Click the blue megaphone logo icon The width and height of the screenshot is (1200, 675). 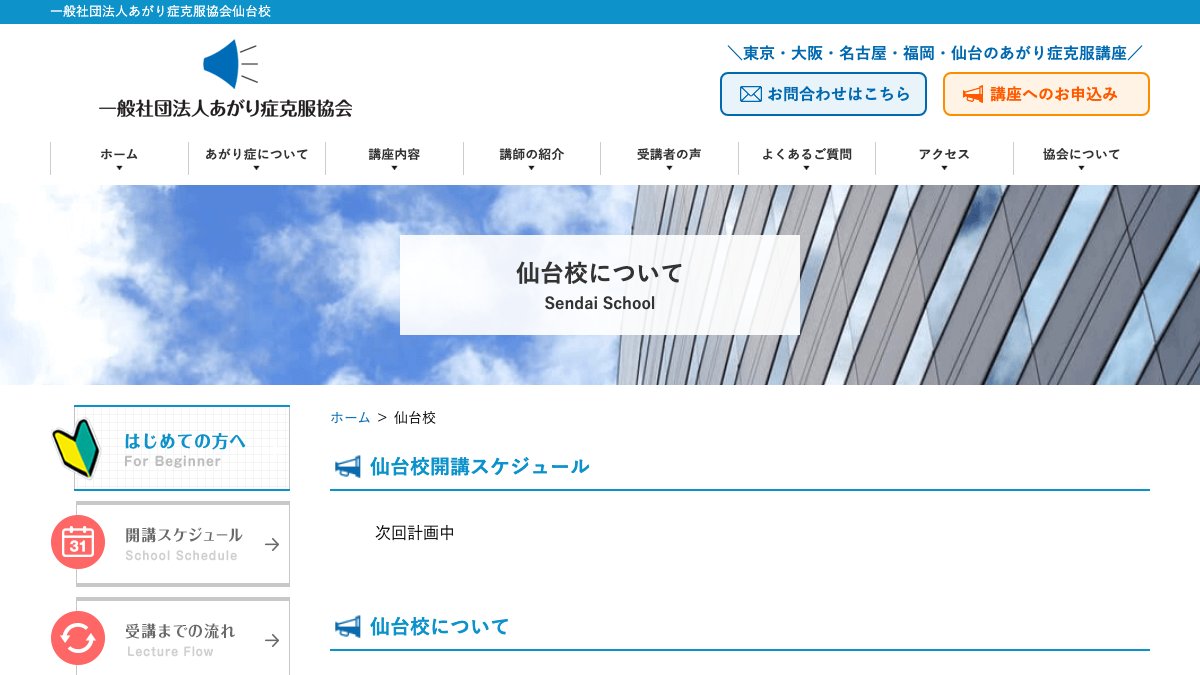click(x=230, y=64)
